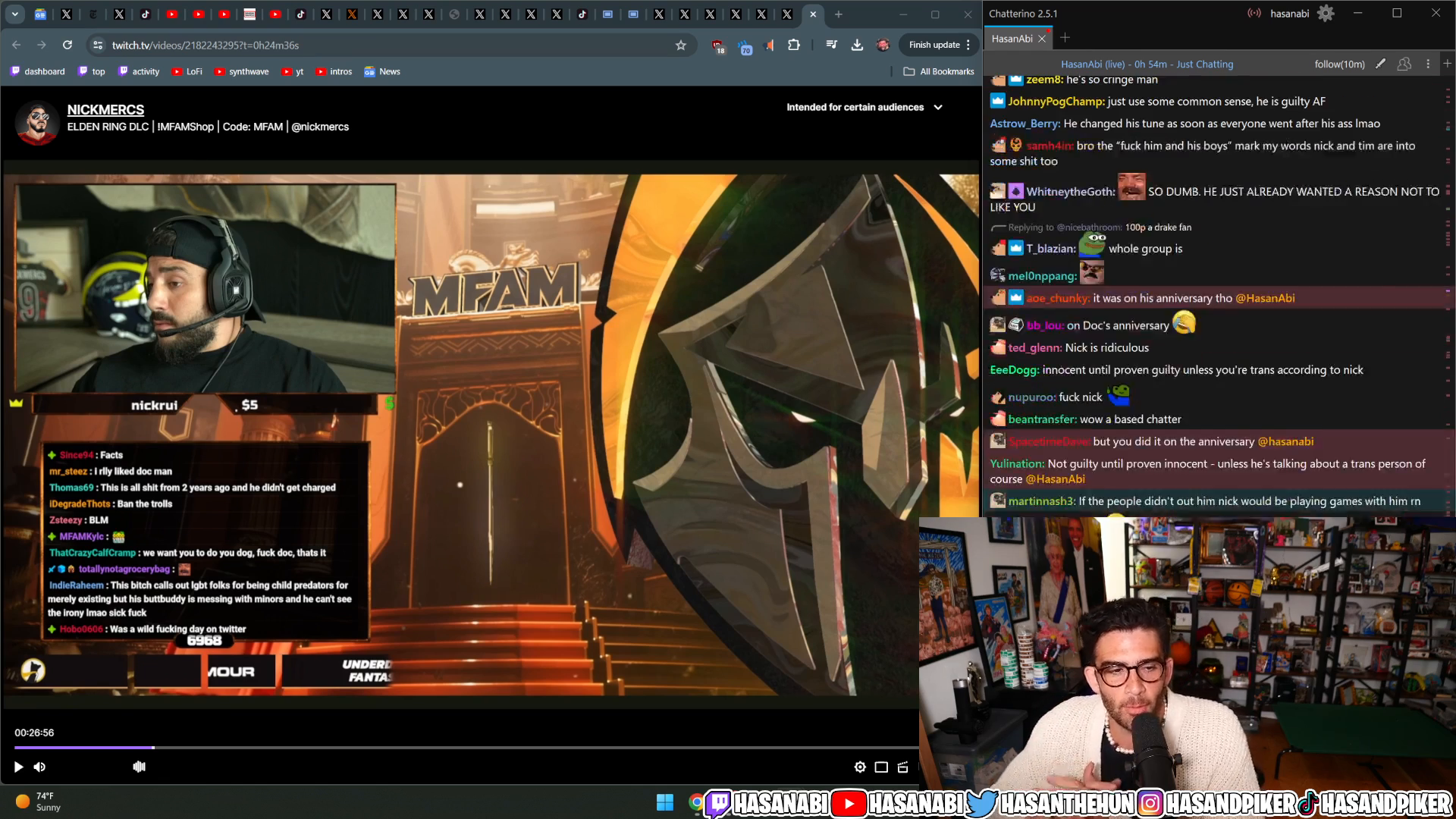Mute the Twitch video player
The width and height of the screenshot is (1456, 819).
[39, 767]
